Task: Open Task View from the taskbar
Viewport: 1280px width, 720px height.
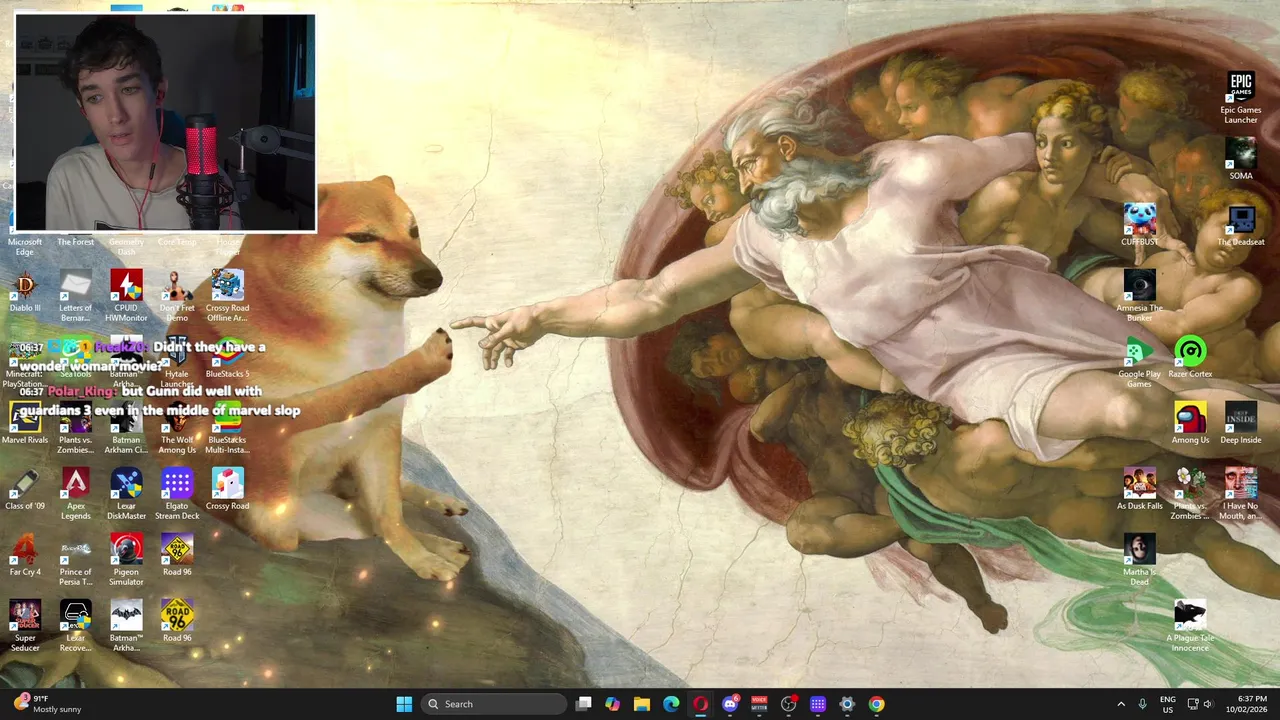Action: [x=583, y=704]
